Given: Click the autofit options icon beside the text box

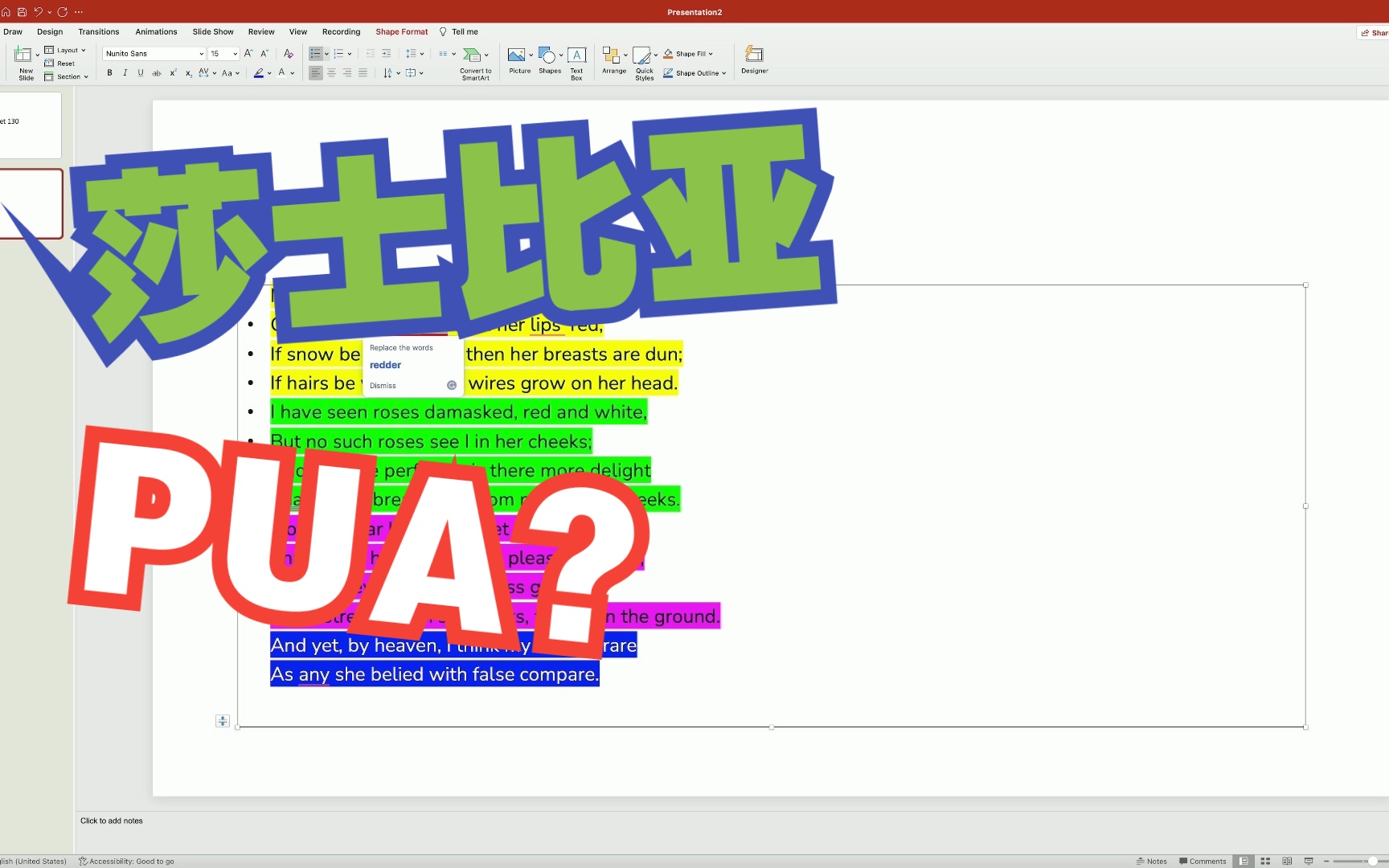Looking at the screenshot, I should tap(223, 721).
